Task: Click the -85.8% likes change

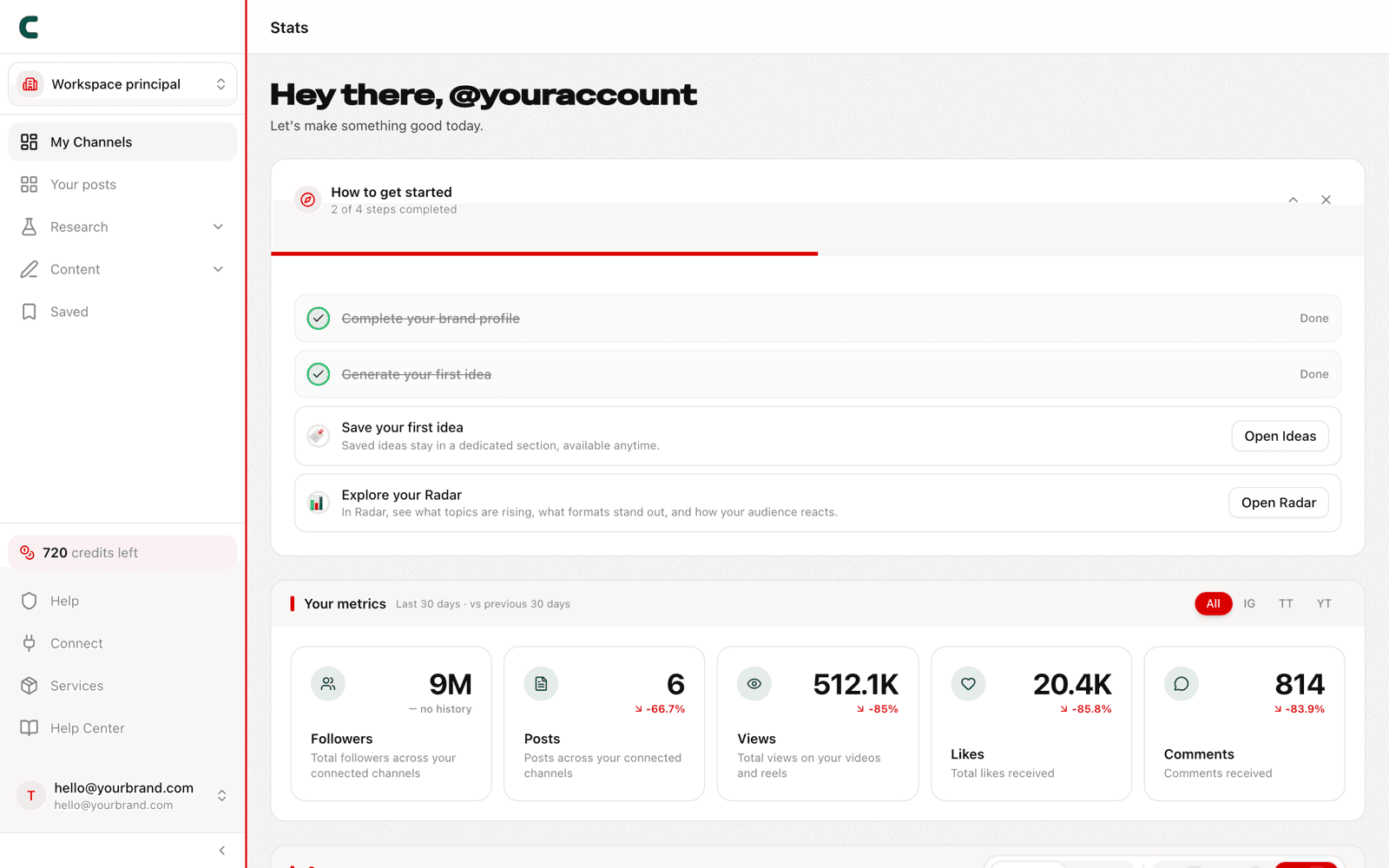Action: click(x=1086, y=709)
